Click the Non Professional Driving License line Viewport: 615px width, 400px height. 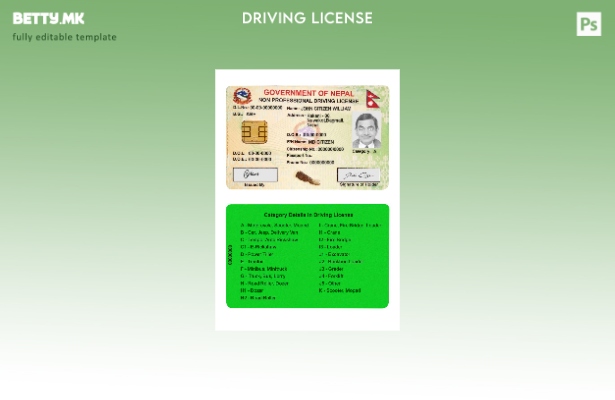[x=308, y=101]
